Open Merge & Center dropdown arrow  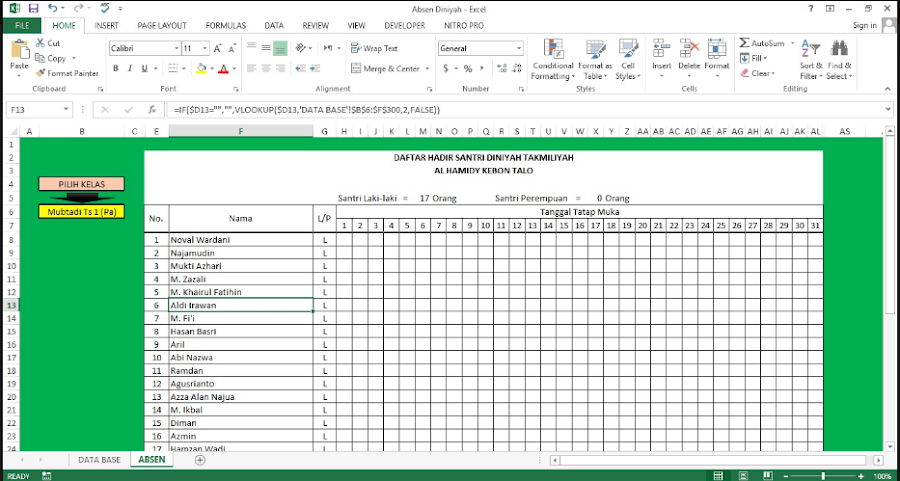428,69
